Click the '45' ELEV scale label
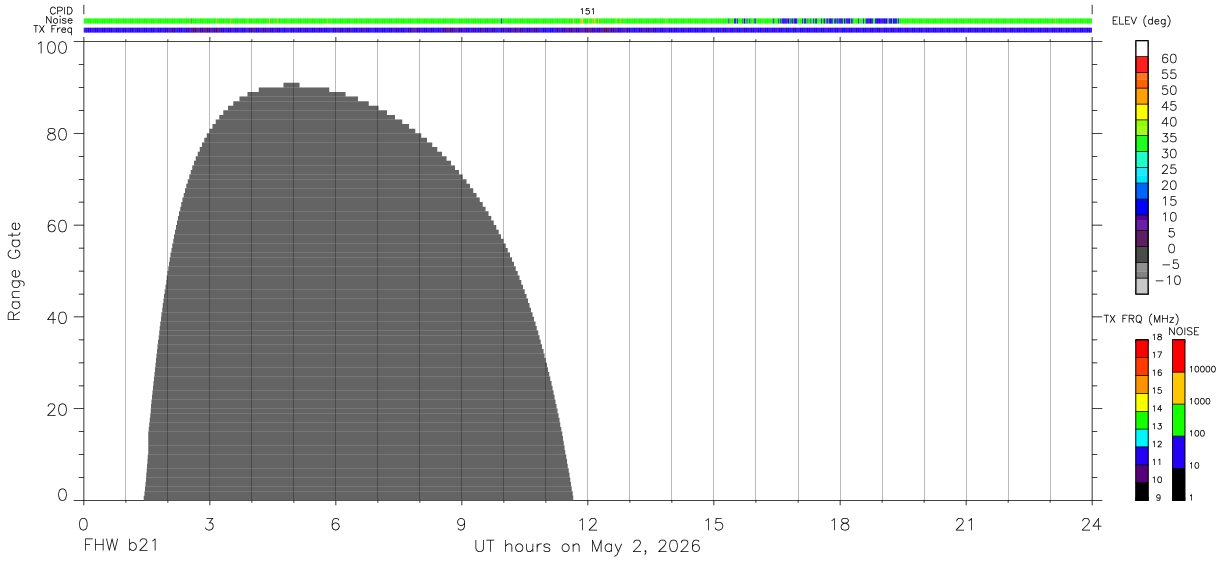This screenshot has height=567, width=1228. click(x=1168, y=106)
